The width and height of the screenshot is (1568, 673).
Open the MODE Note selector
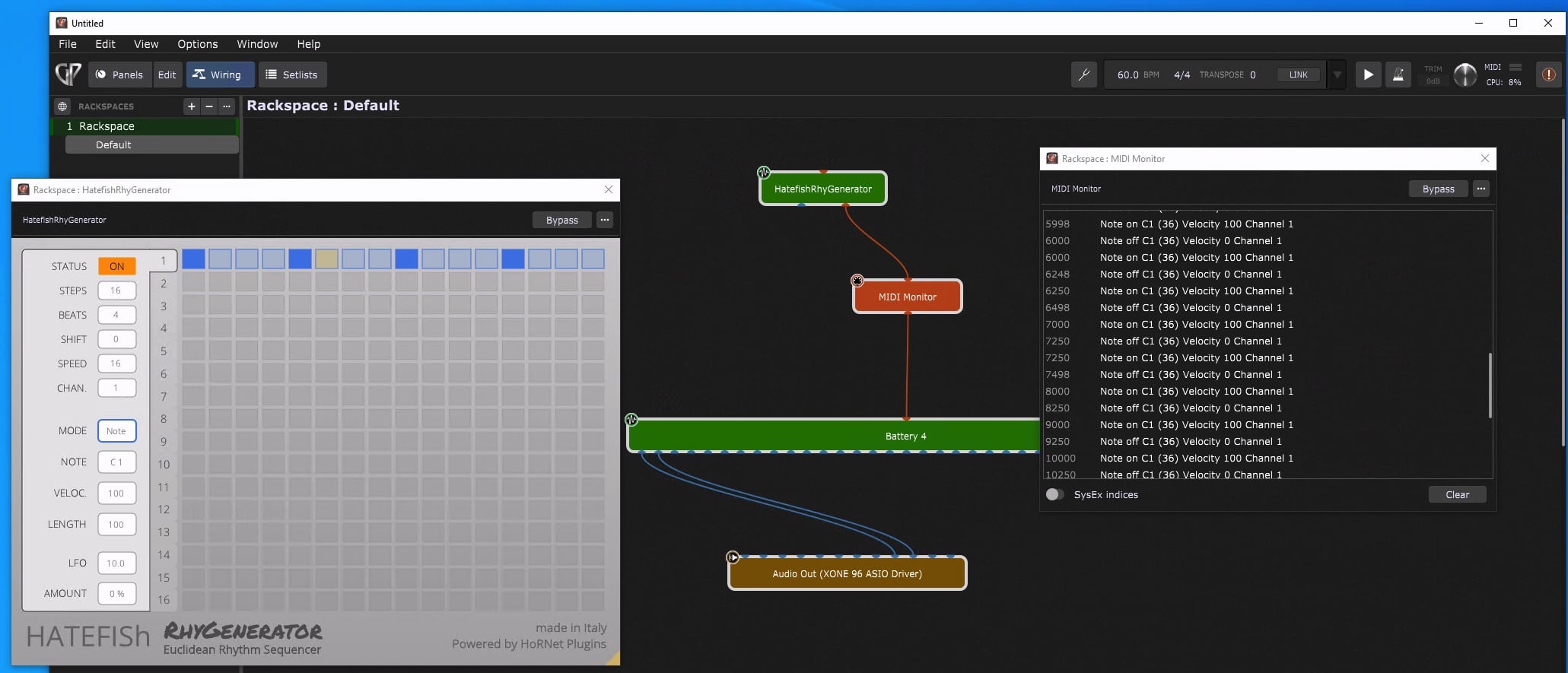pos(116,431)
